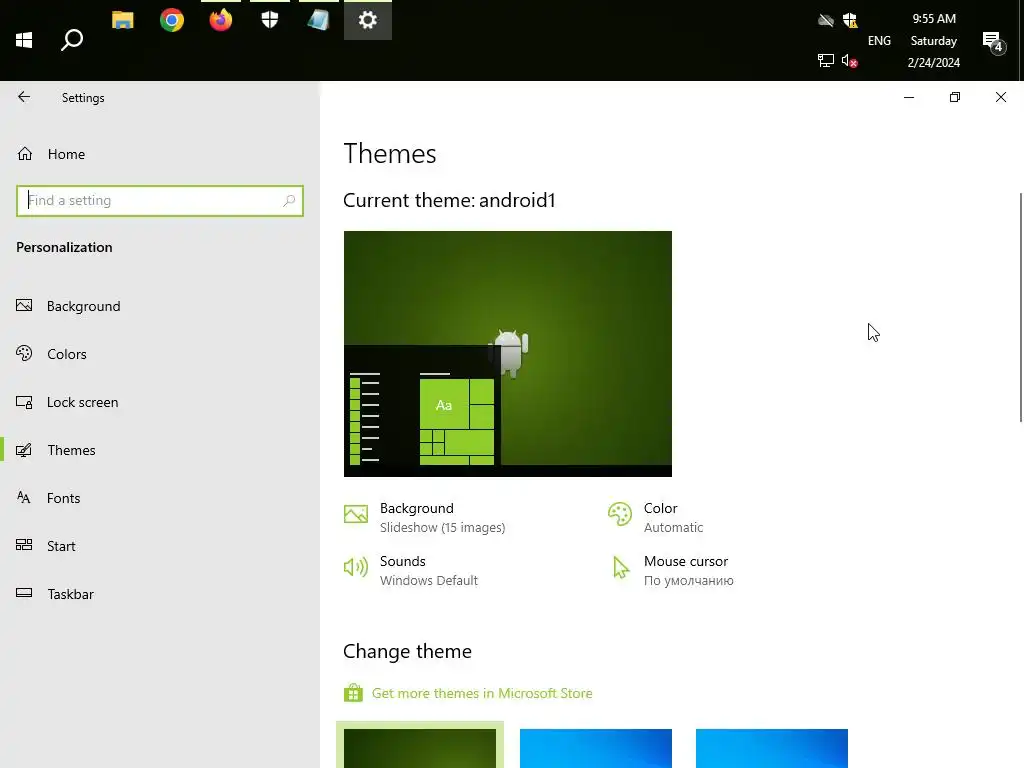This screenshot has height=768, width=1024.
Task: Select the rightmost blue theme thumbnail
Action: (x=772, y=748)
